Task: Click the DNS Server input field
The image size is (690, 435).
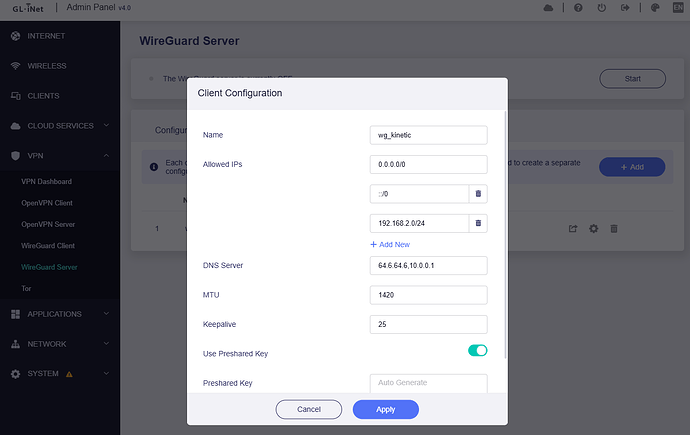Action: [428, 265]
